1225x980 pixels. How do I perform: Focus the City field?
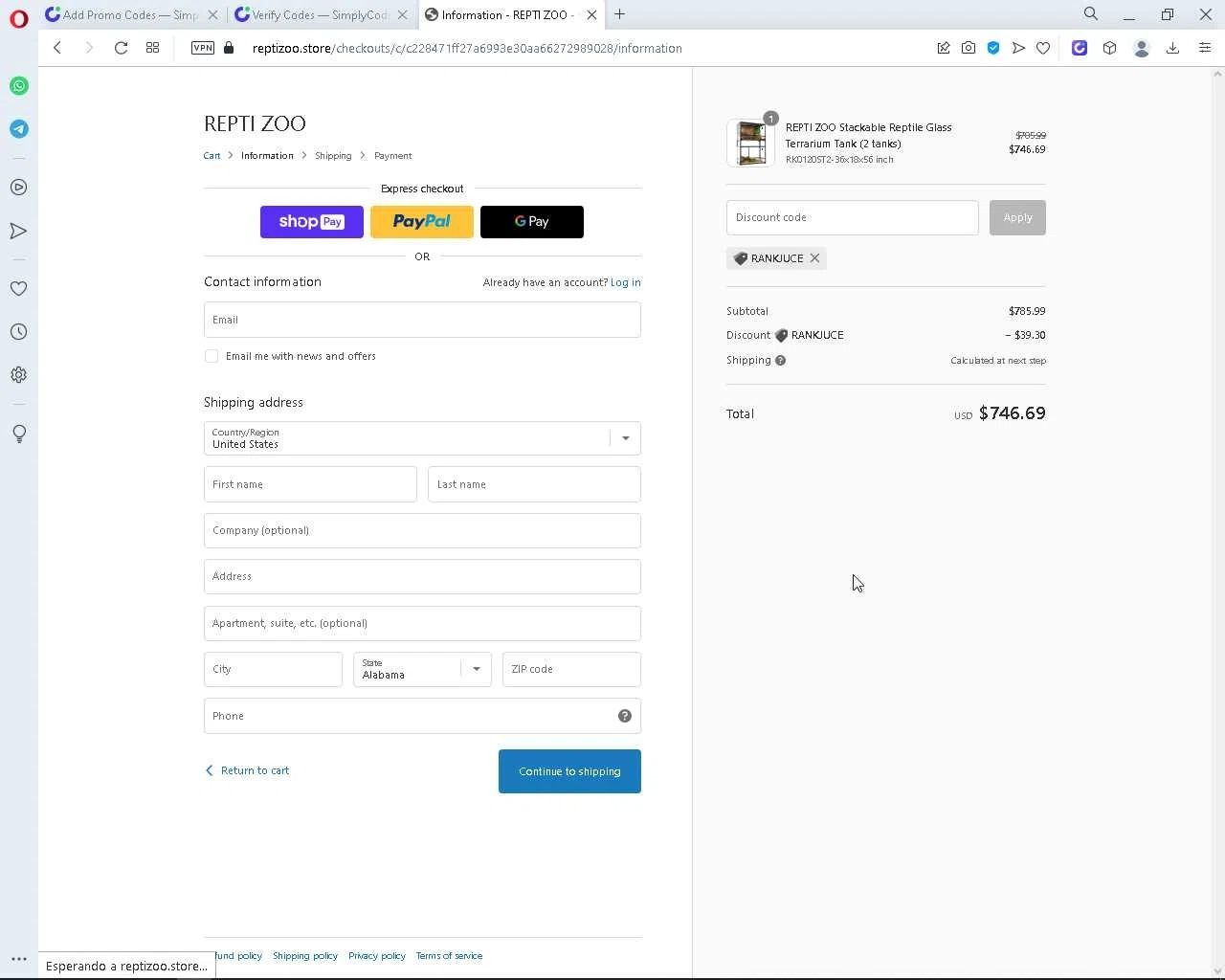(273, 669)
